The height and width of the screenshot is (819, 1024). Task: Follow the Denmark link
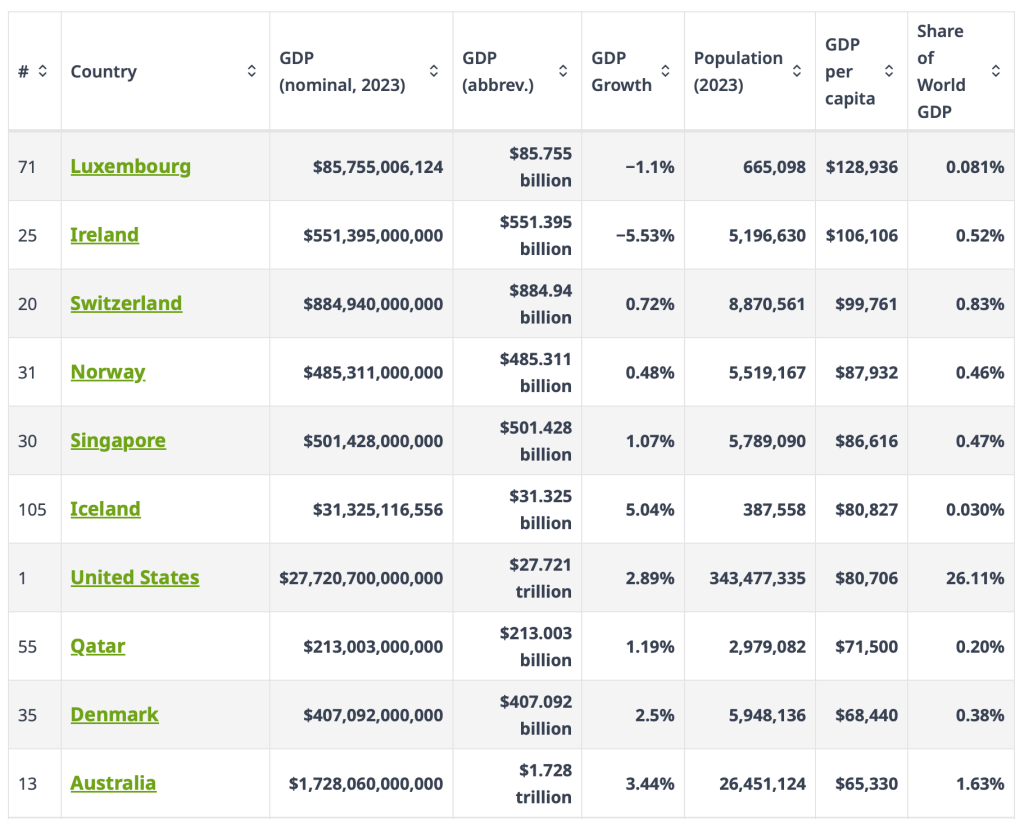coord(114,715)
